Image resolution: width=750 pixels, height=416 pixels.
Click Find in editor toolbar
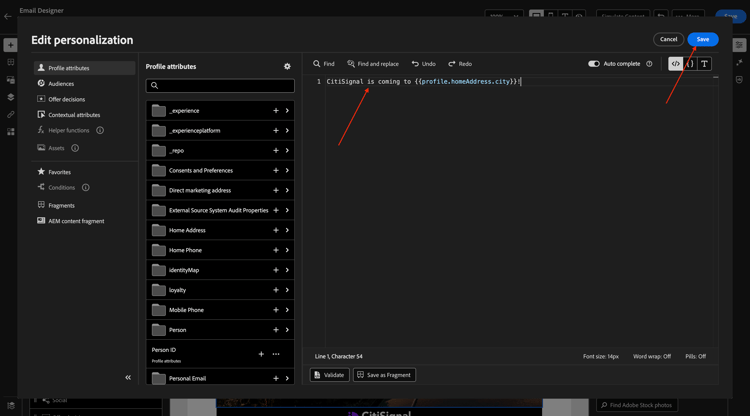(324, 64)
